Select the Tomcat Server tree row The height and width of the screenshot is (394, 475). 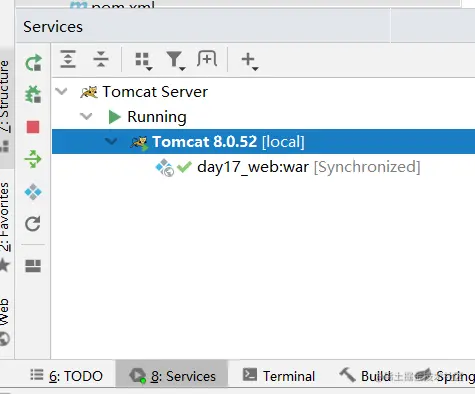[x=263, y=92]
